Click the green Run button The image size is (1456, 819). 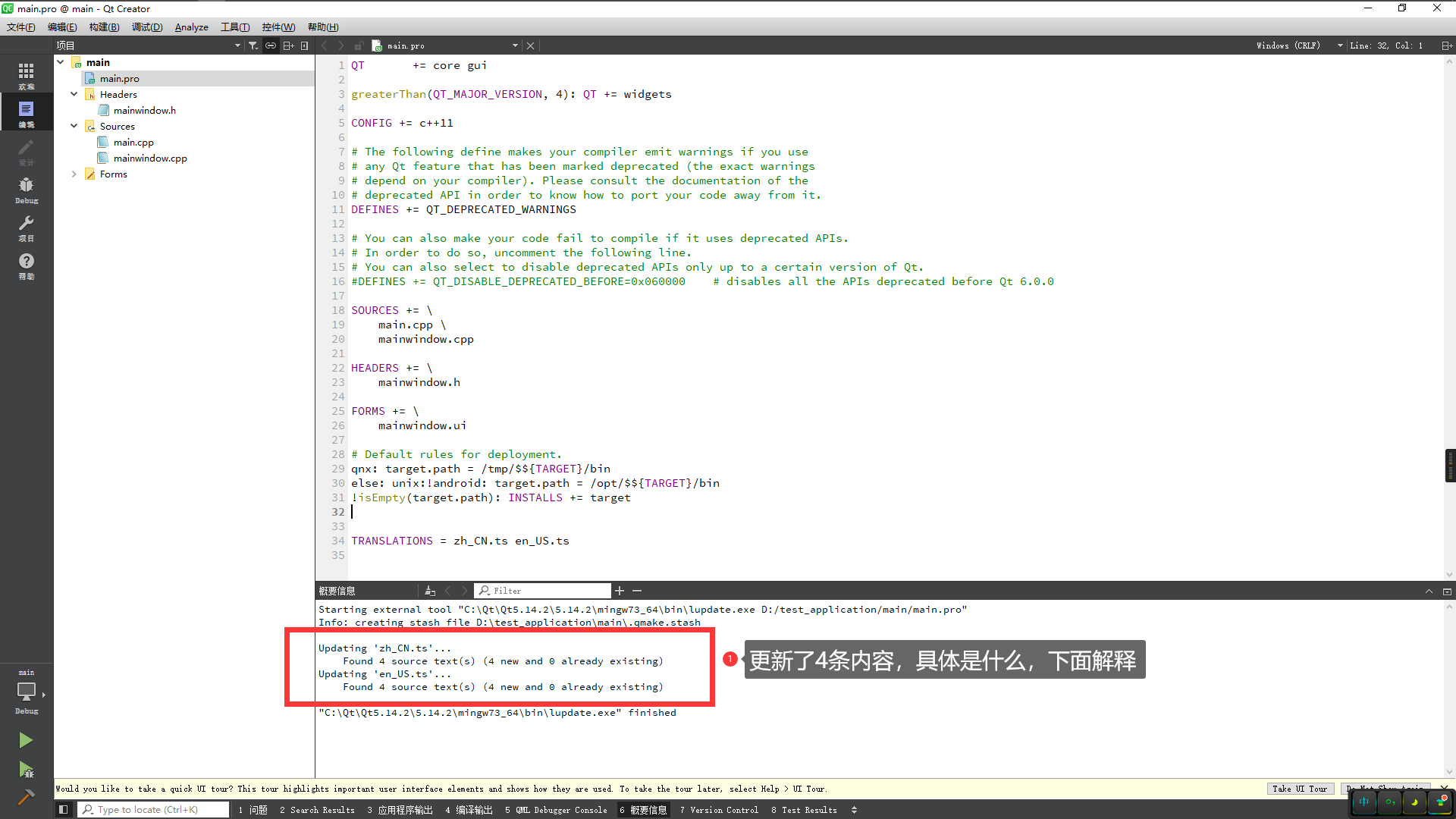tap(26, 740)
